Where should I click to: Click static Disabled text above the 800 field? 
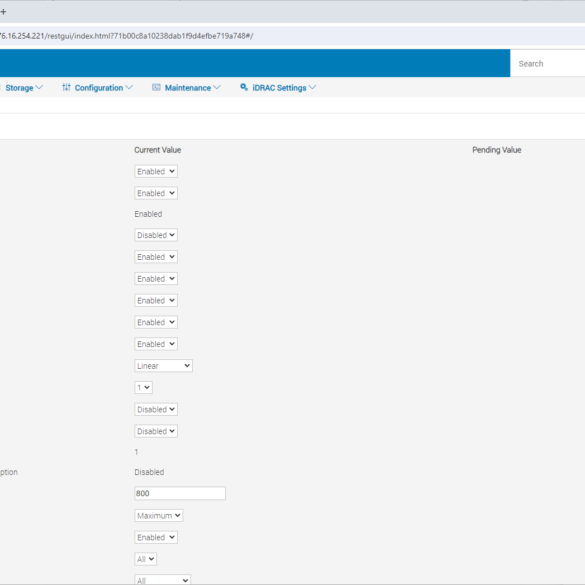point(149,472)
